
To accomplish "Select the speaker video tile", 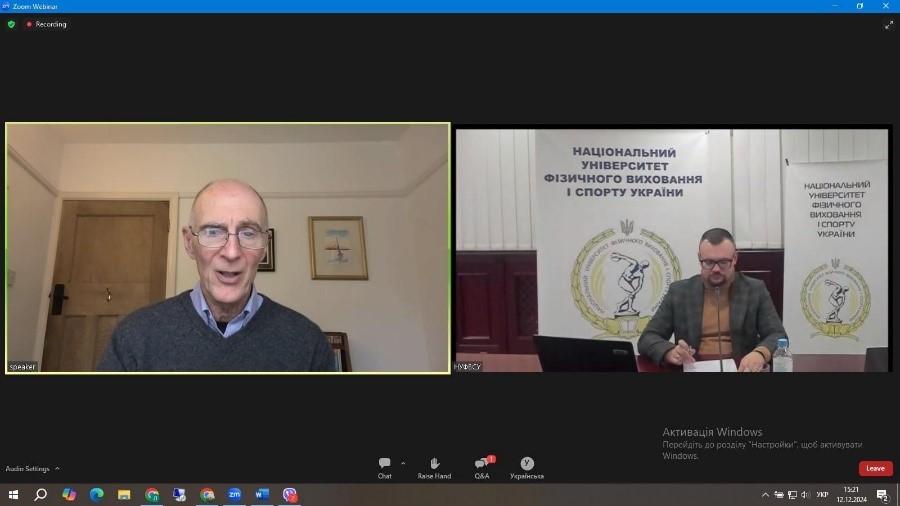I will [x=228, y=248].
